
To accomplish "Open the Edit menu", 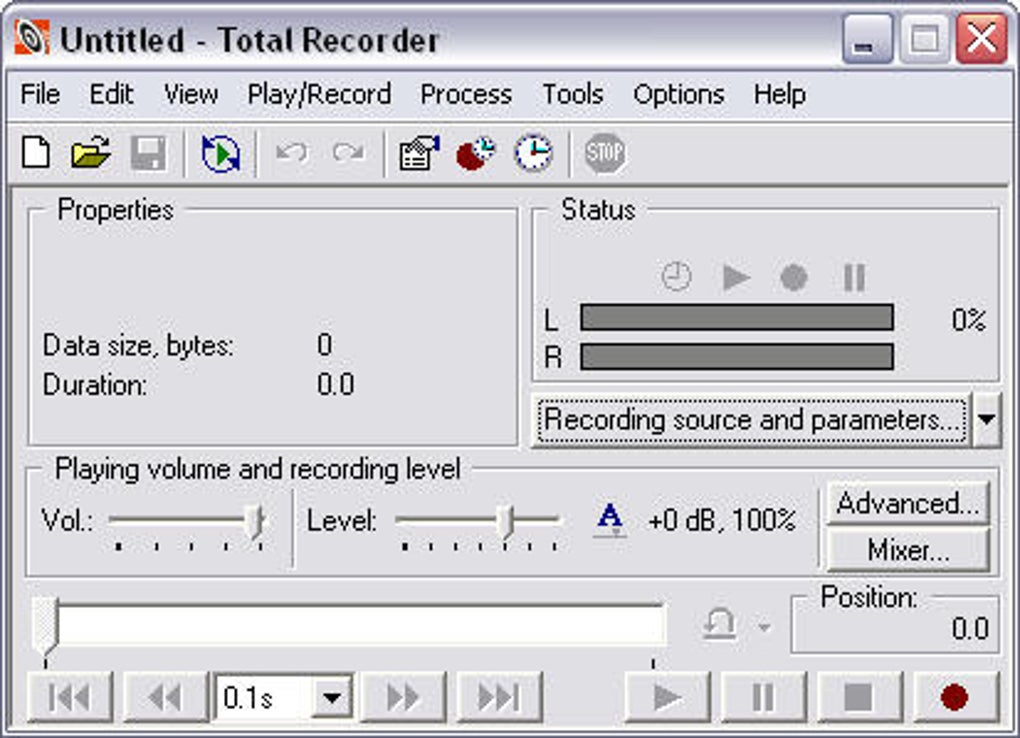I will 112,94.
